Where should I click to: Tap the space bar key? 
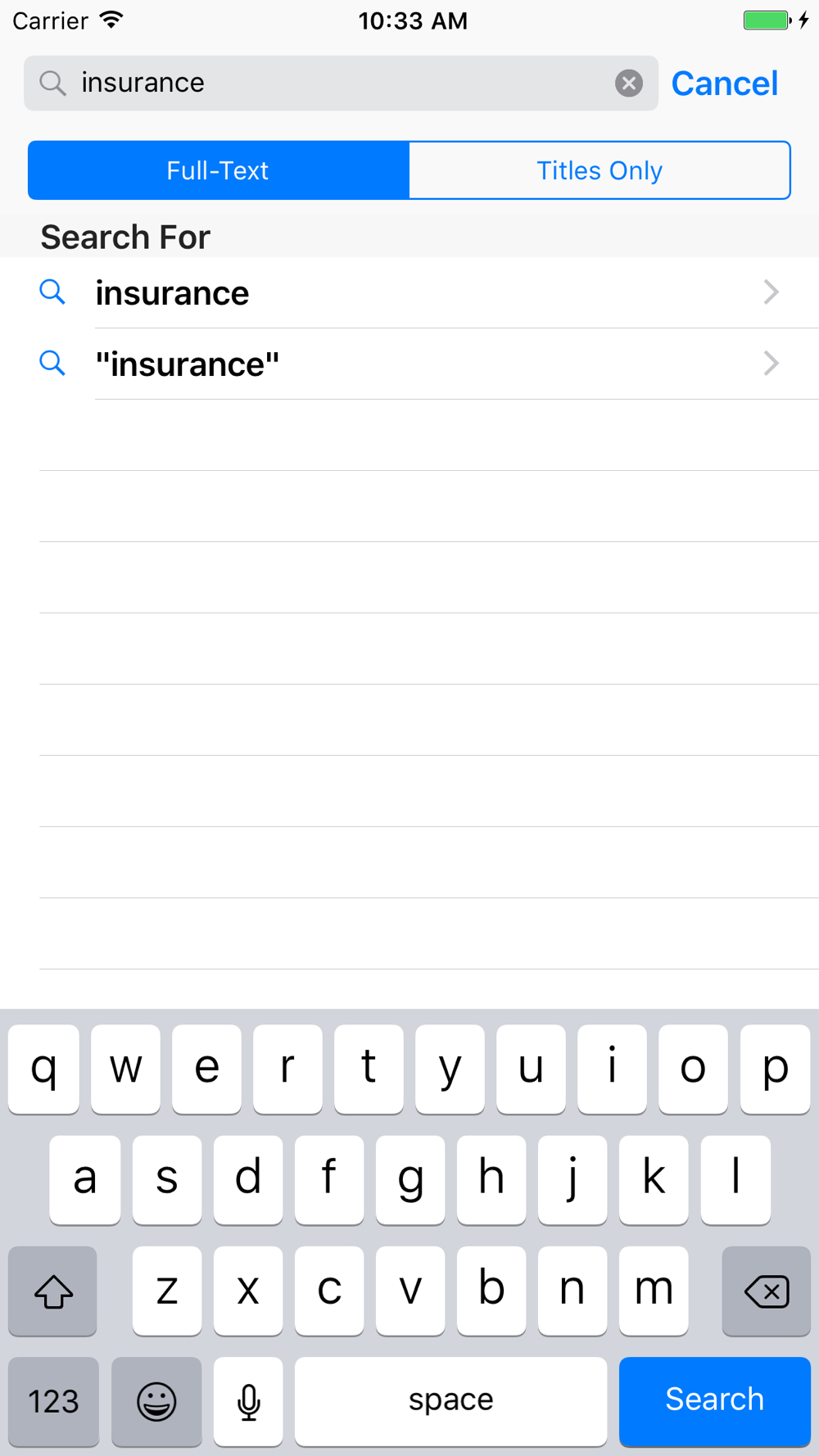[x=450, y=1401]
